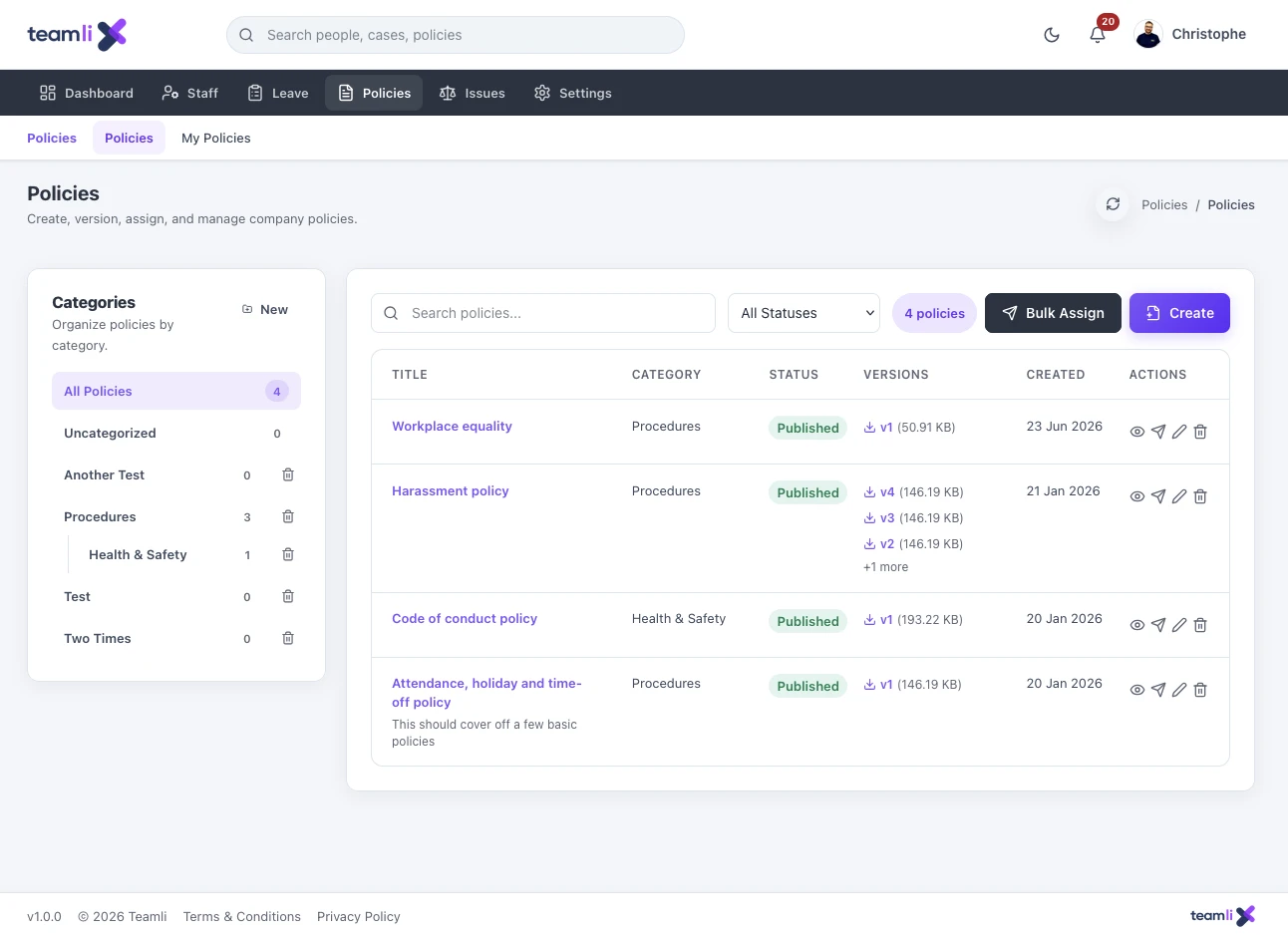Delete the Workplace equality policy
The image size is (1288, 935).
pos(1200,432)
